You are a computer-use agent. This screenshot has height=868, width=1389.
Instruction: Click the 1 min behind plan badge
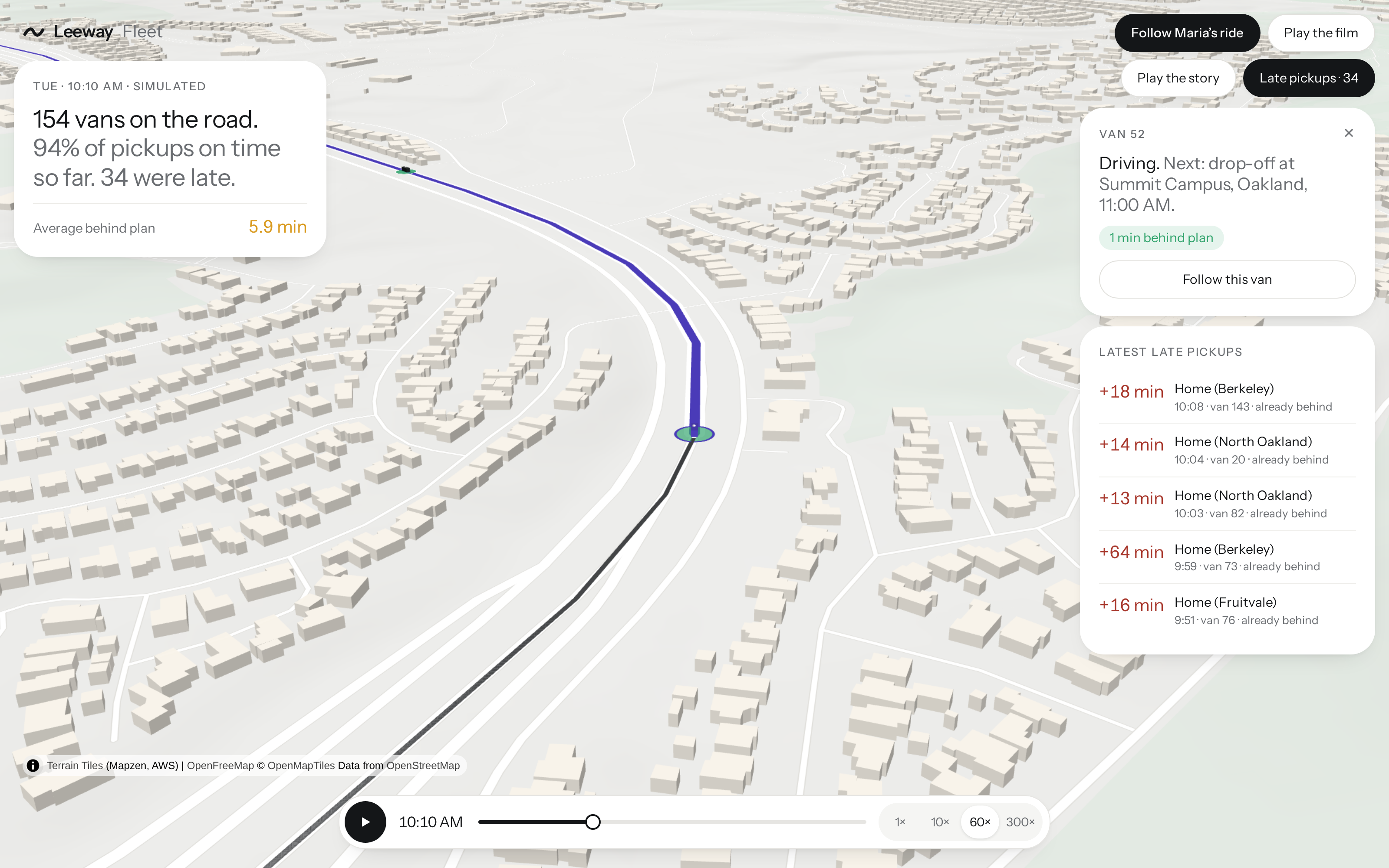1161,238
